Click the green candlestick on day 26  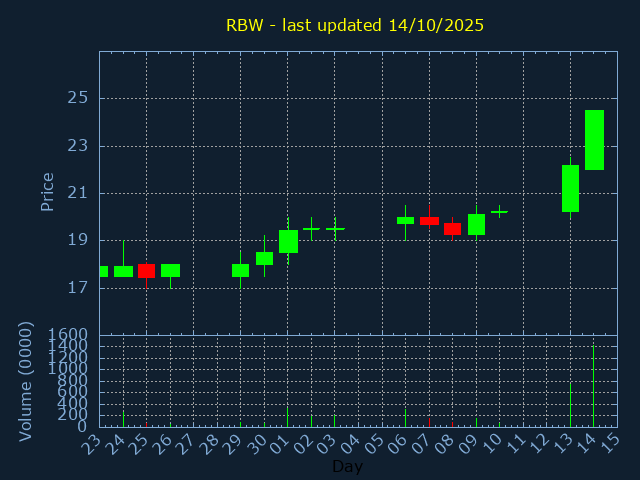170,270
